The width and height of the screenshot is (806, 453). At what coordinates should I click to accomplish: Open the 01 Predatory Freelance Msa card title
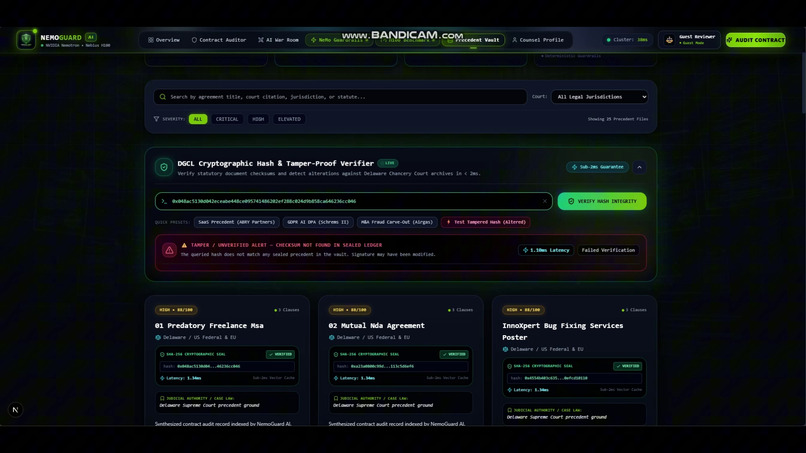pyautogui.click(x=209, y=325)
